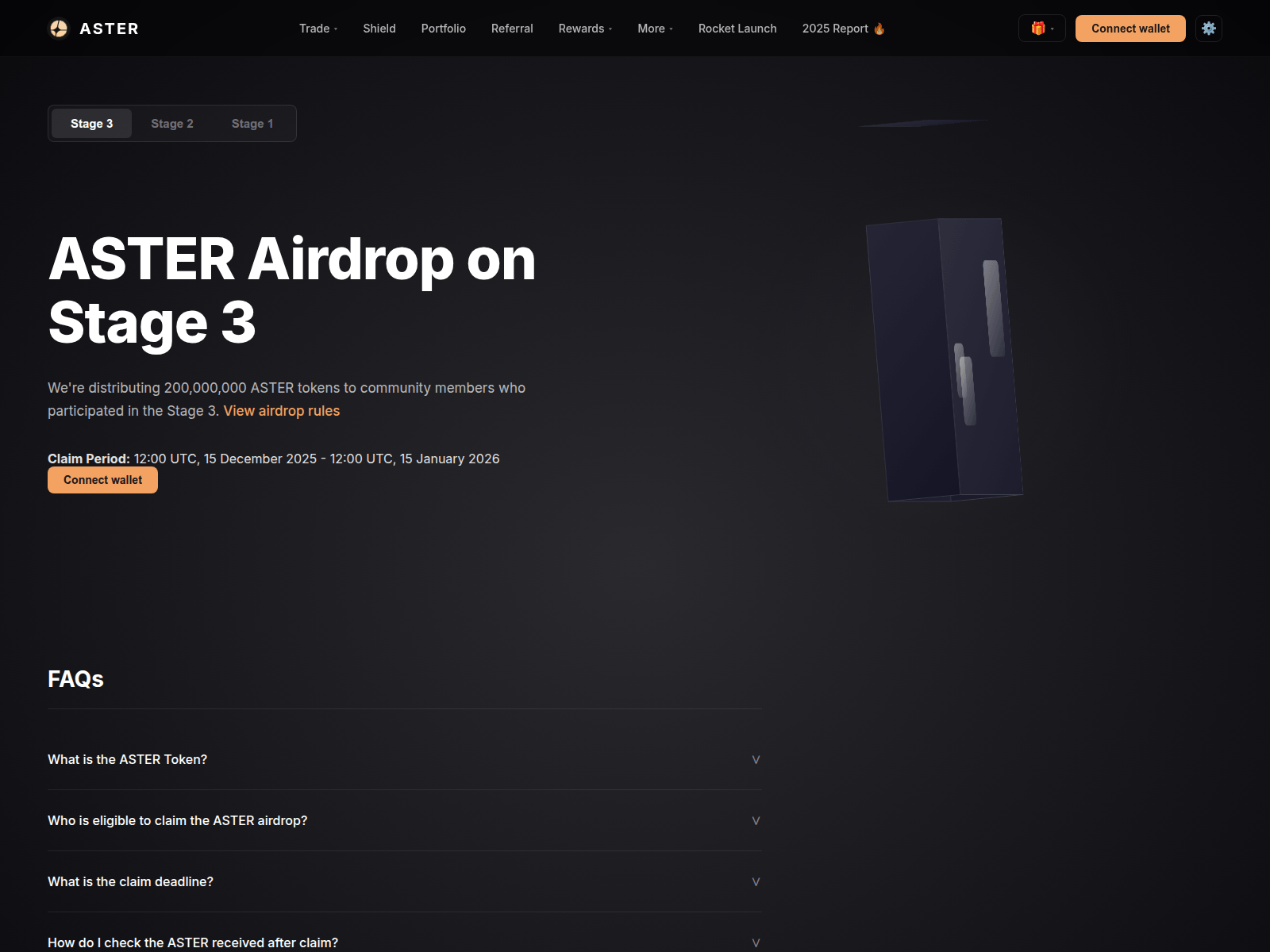
Task: Open the Rewards dropdown menu
Action: 585,29
